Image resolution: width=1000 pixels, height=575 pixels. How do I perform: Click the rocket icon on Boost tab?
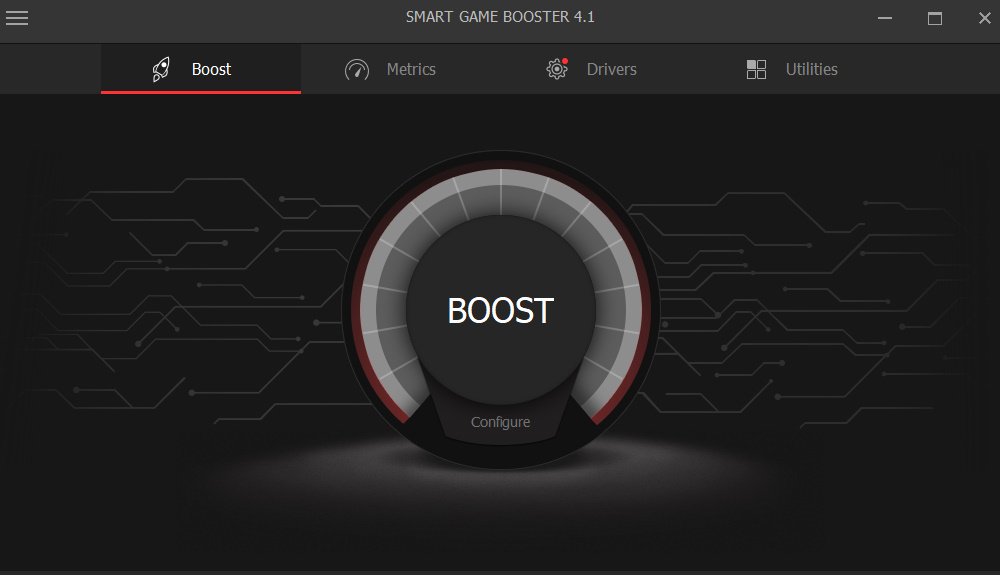pos(161,69)
